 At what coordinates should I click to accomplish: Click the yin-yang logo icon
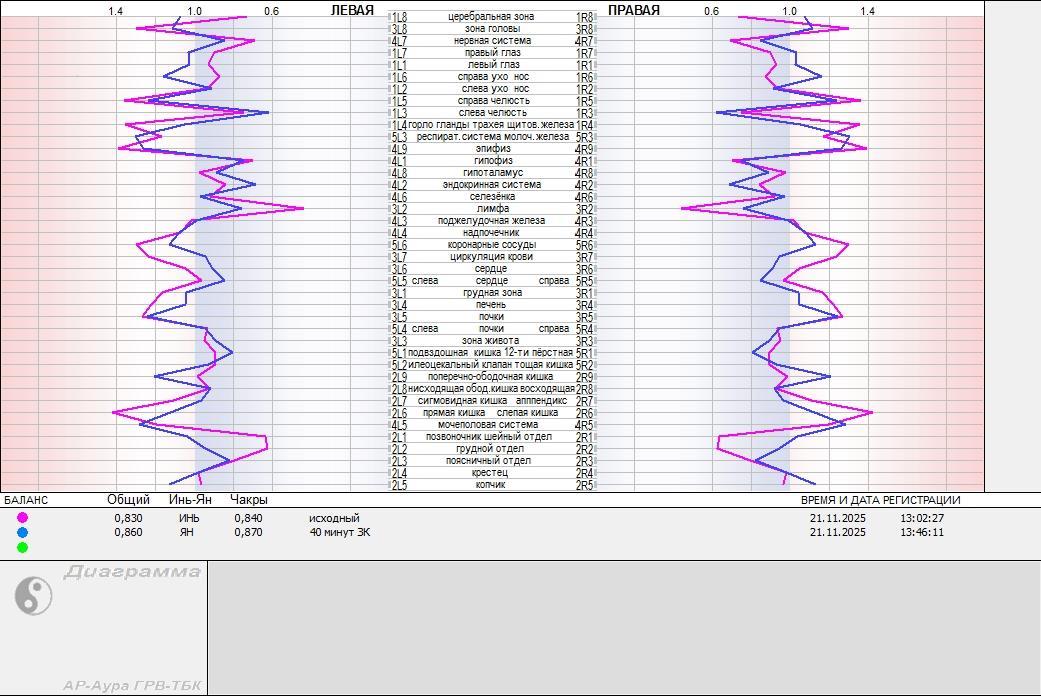tap(33, 596)
